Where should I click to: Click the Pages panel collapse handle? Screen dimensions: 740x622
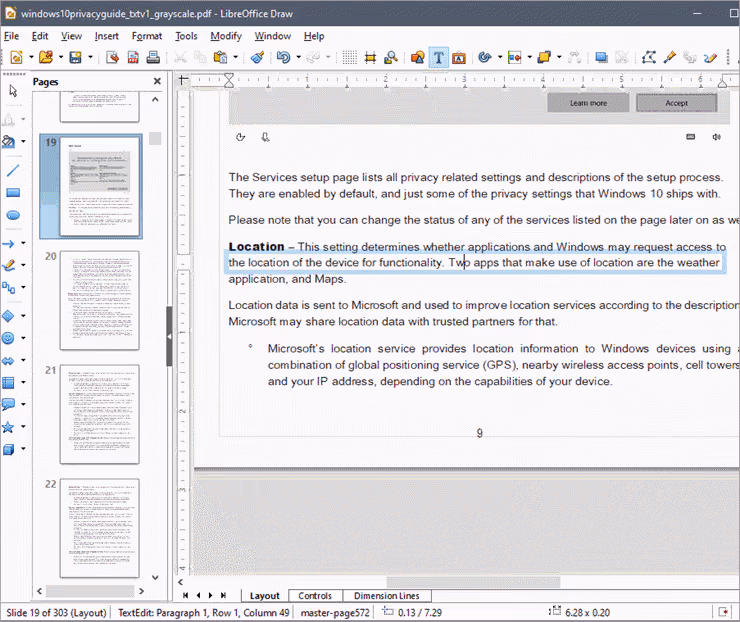point(169,336)
